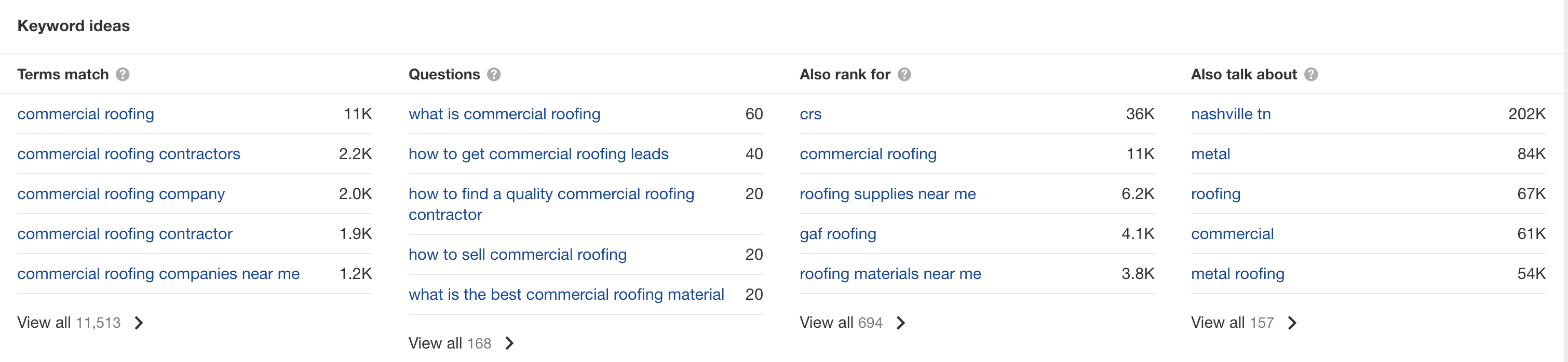Viewport: 1568px width, 362px height.
Task: Expand View all 168 questions
Action: pos(462,343)
